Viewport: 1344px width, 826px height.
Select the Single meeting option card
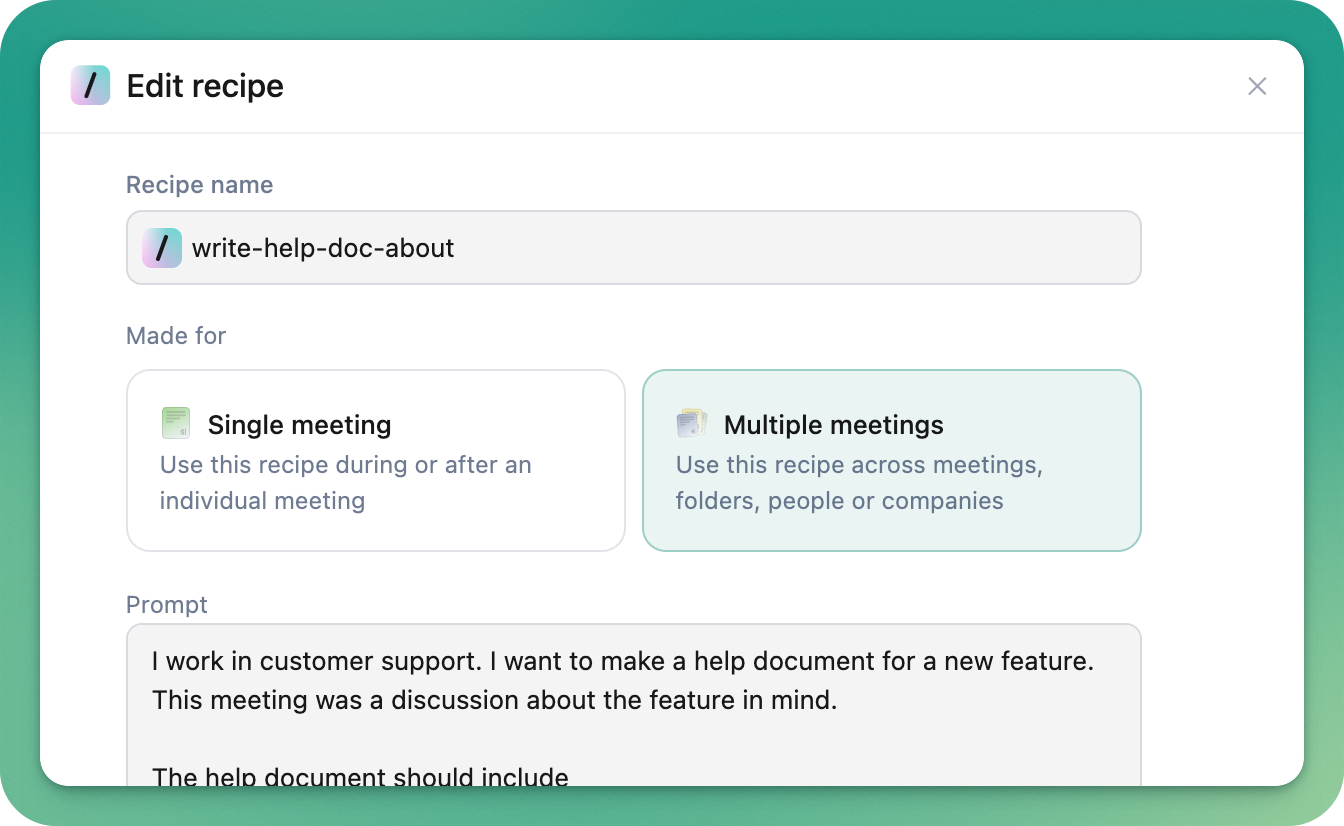tap(376, 461)
